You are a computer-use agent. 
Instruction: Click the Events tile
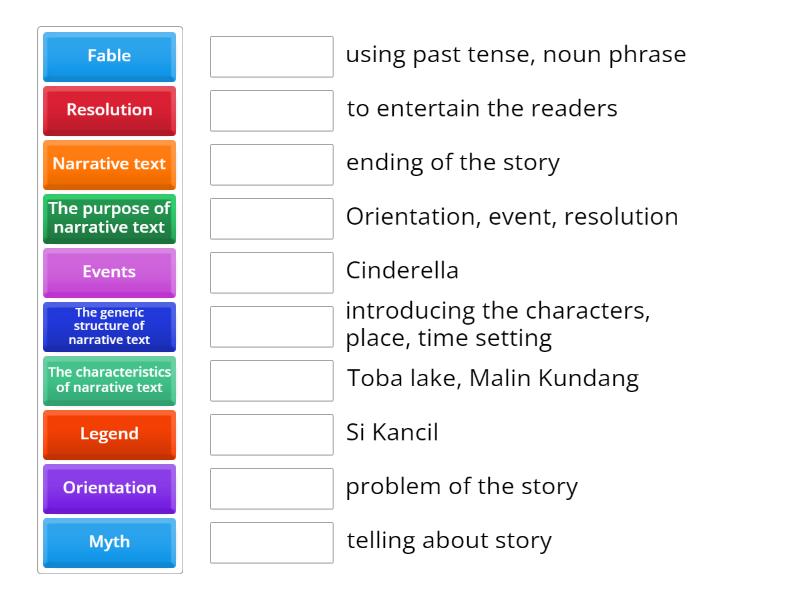(108, 272)
